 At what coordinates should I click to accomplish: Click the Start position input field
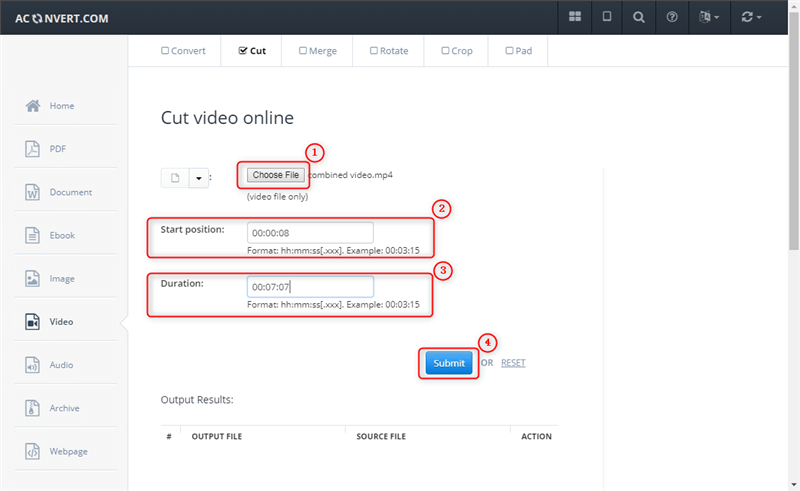point(310,233)
